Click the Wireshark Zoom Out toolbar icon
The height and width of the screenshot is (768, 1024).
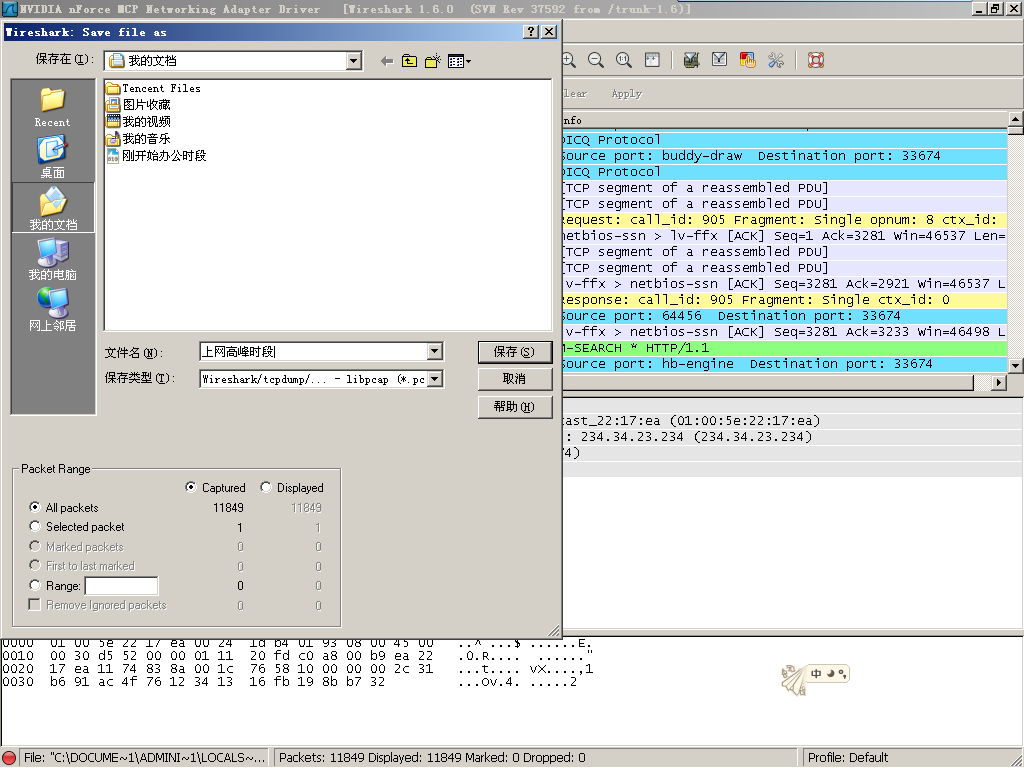click(596, 61)
